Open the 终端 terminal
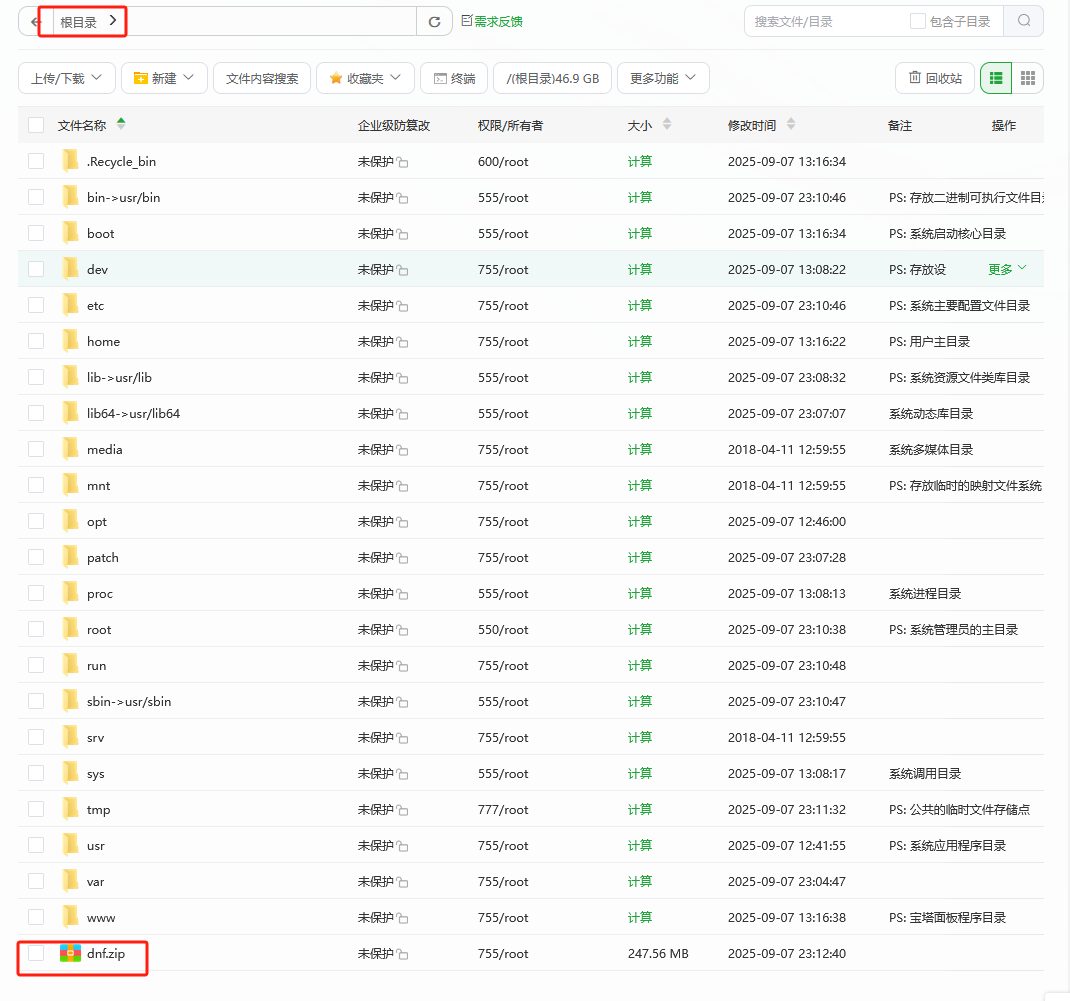This screenshot has height=1001, width=1070. point(454,78)
